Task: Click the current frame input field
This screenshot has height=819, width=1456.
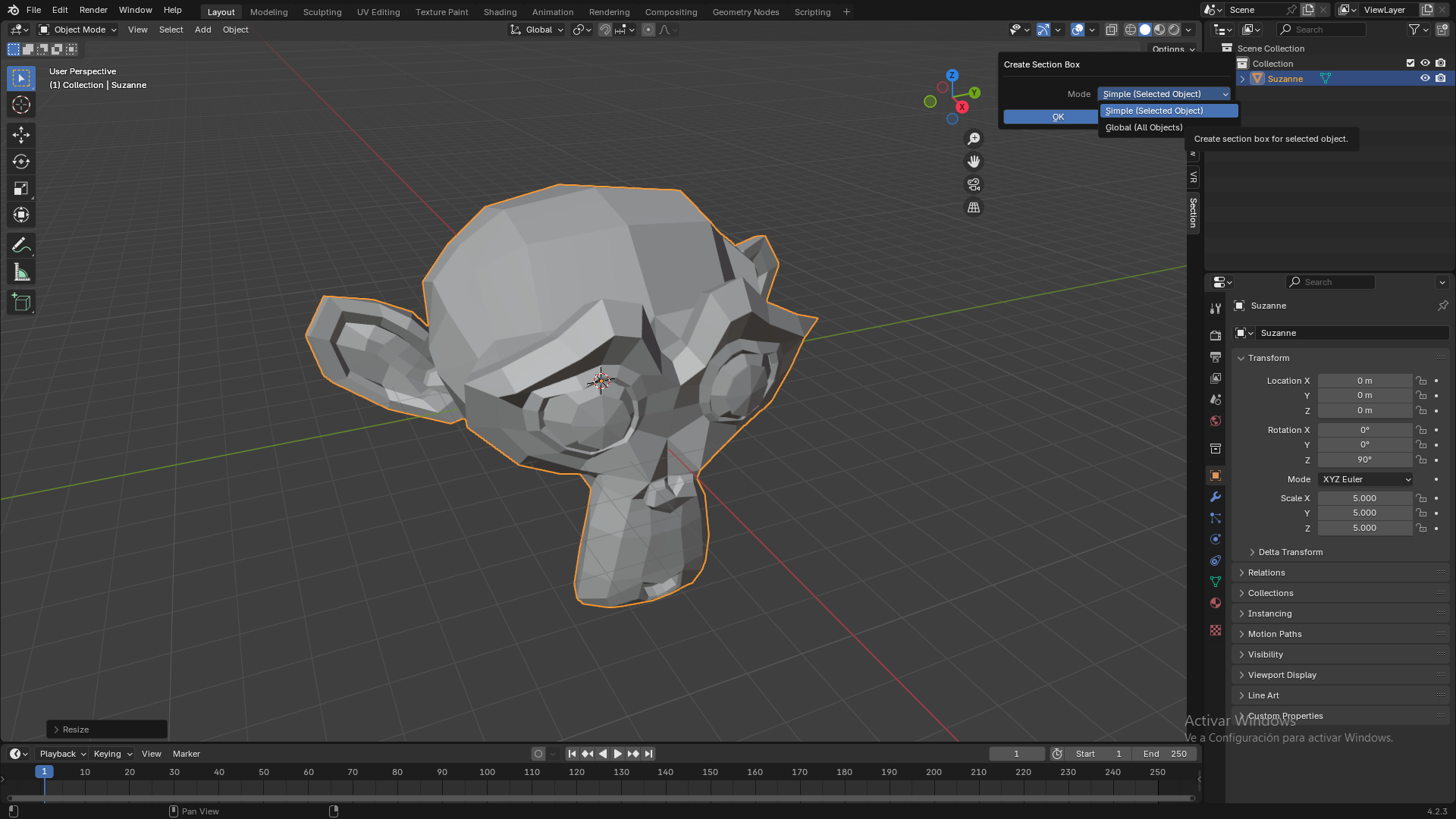Action: [1017, 753]
